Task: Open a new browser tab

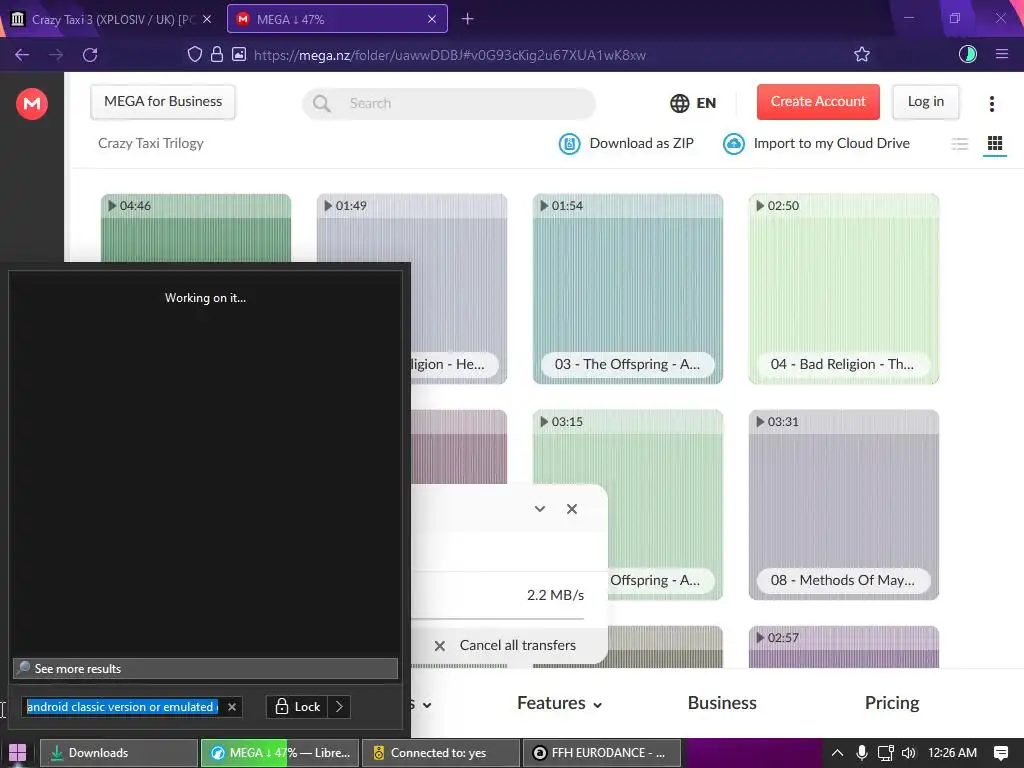Action: click(x=468, y=19)
